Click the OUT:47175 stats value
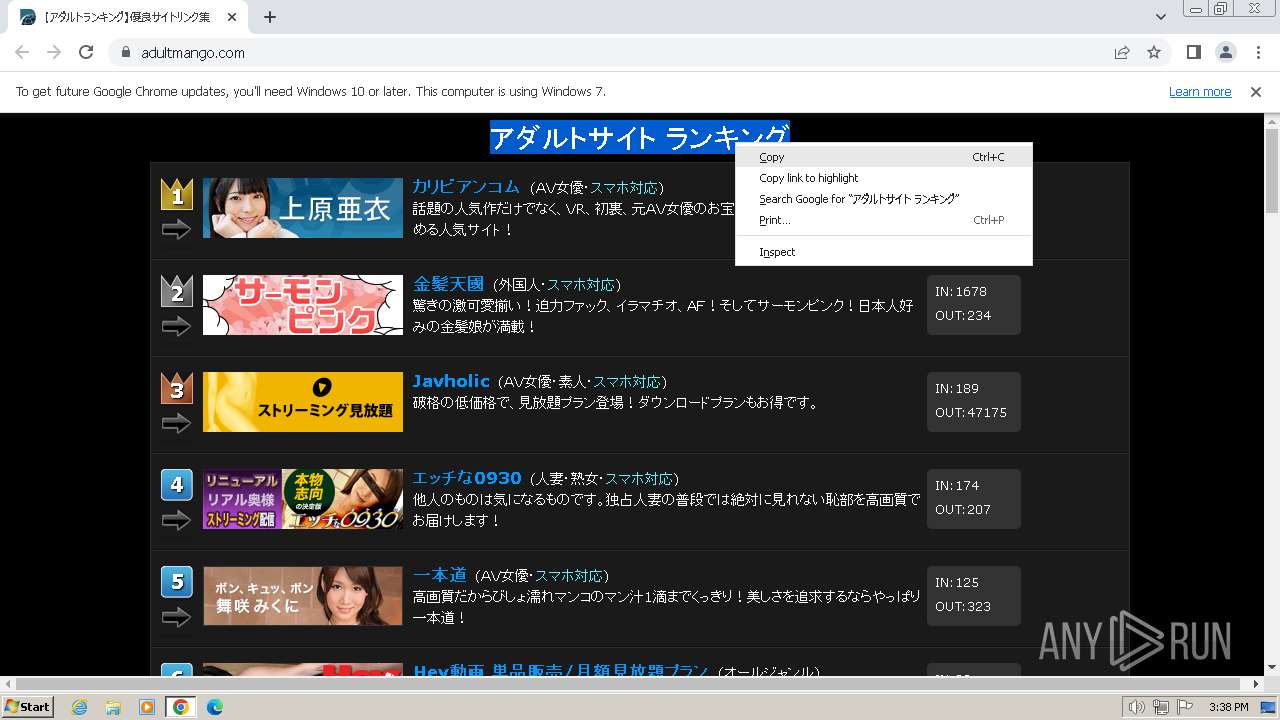 point(971,413)
